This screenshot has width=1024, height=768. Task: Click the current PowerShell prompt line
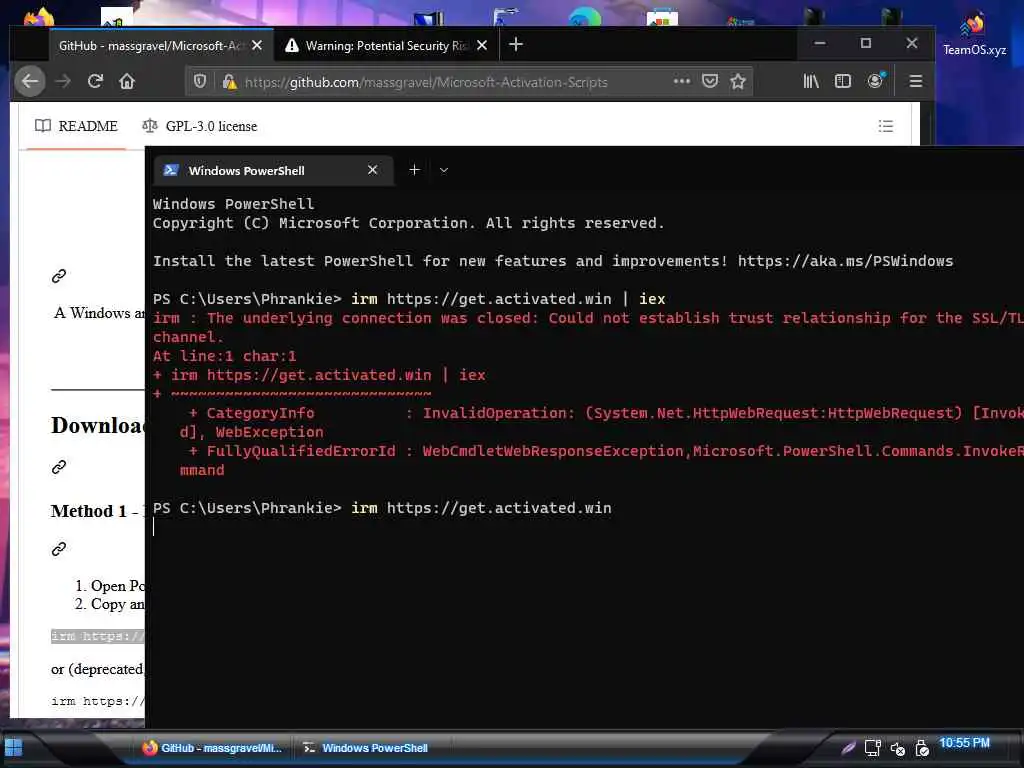tap(382, 508)
